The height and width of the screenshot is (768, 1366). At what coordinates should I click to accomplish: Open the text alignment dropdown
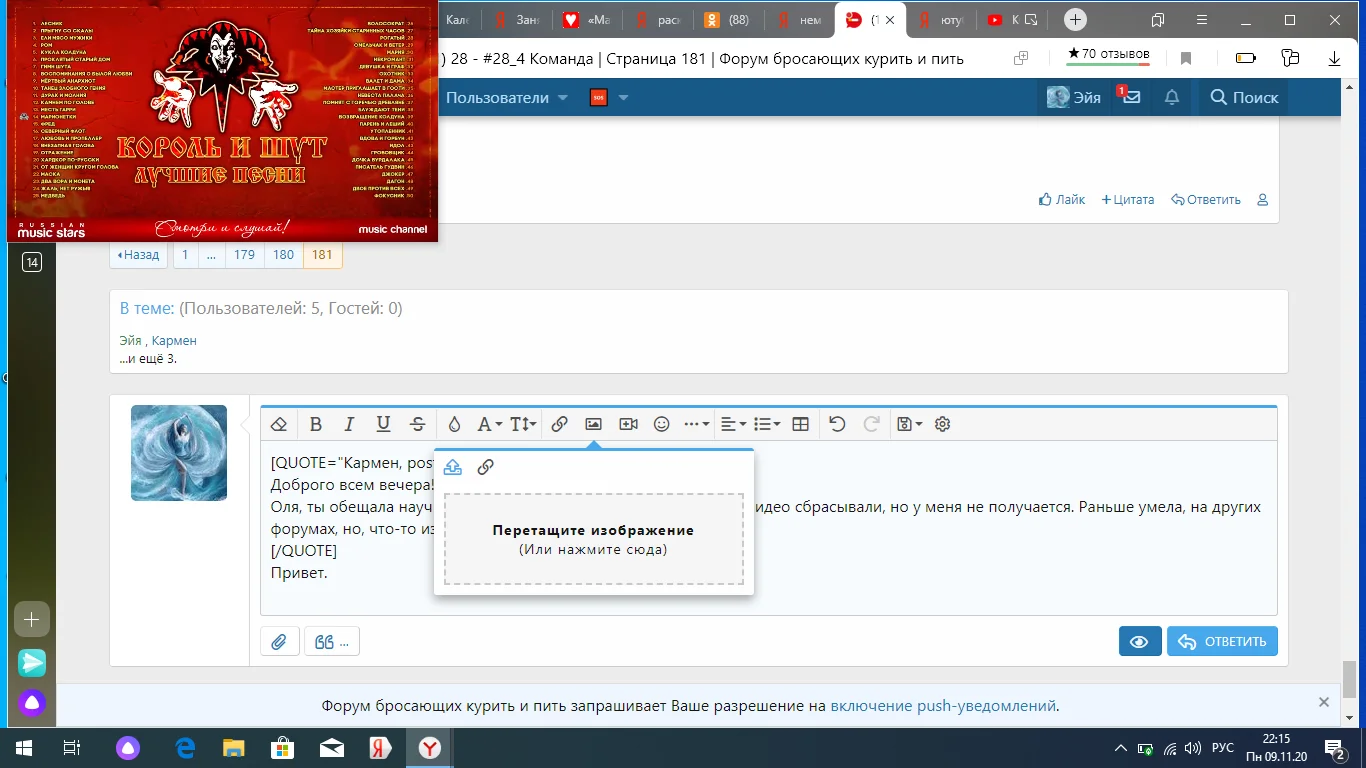(734, 423)
